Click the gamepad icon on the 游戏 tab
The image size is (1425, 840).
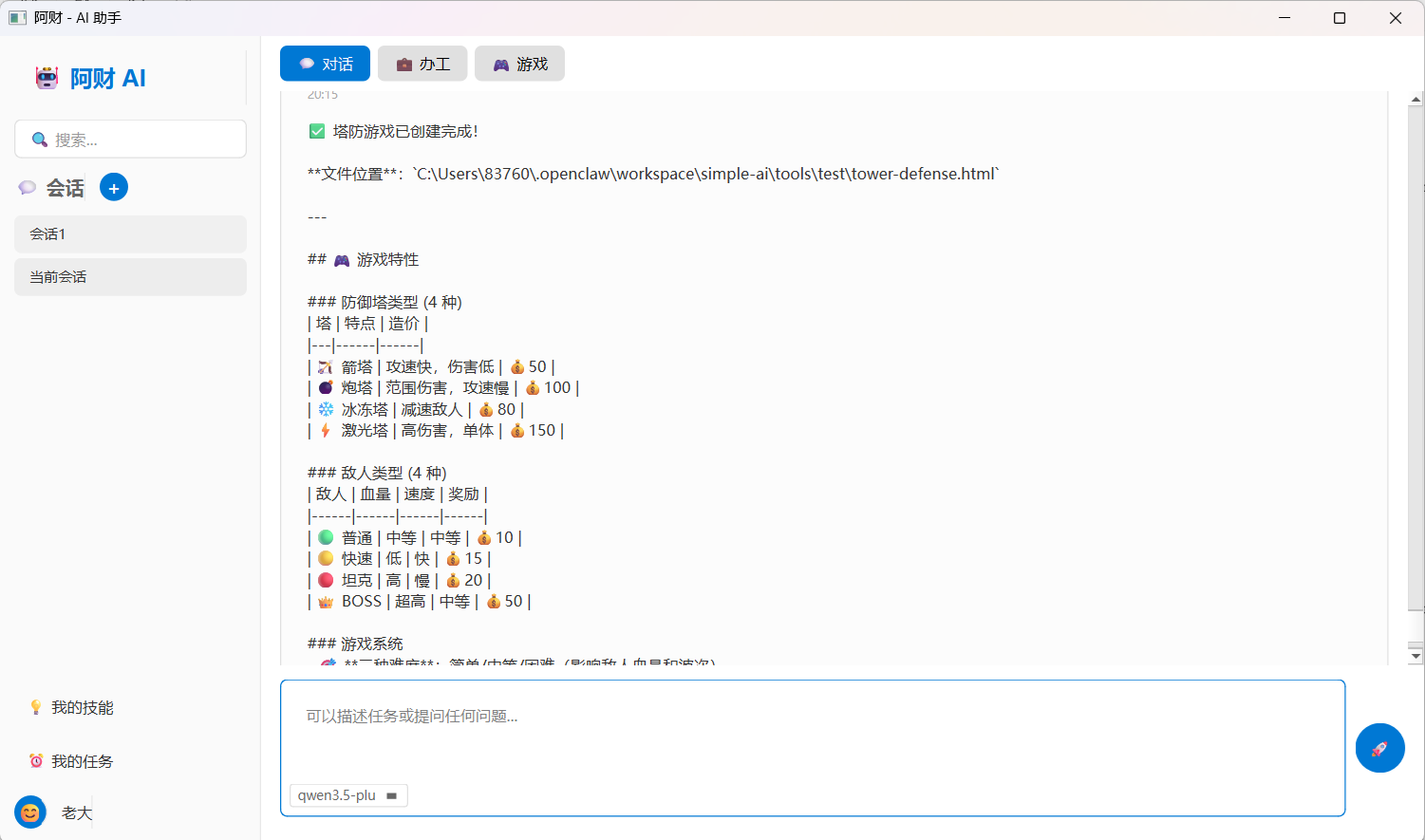click(500, 63)
